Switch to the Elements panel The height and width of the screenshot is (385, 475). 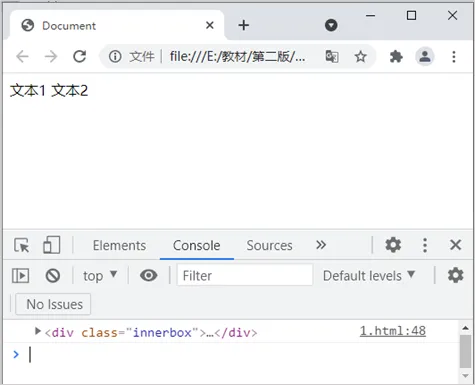coord(119,245)
